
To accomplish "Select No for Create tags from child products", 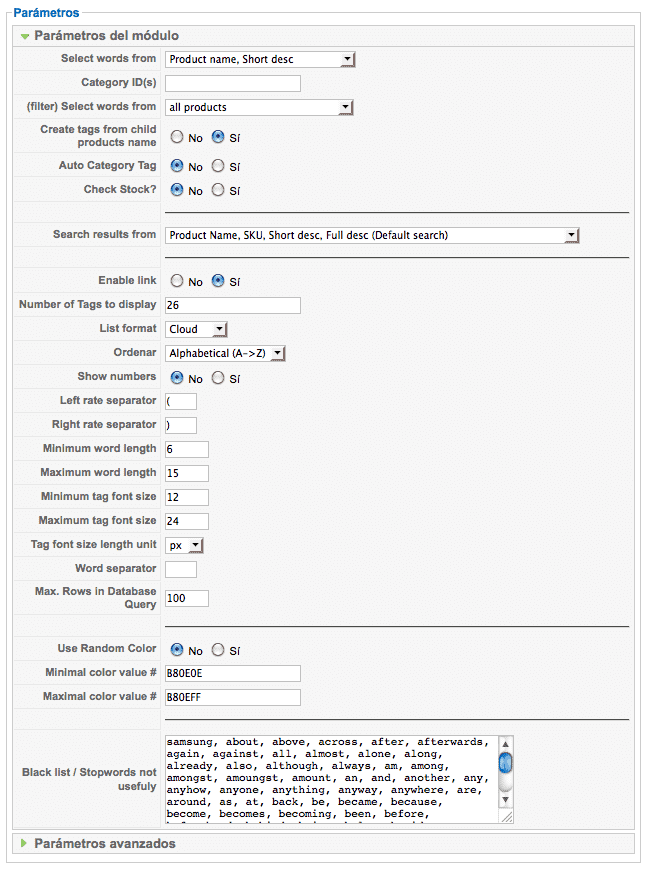I will pyautogui.click(x=177, y=136).
